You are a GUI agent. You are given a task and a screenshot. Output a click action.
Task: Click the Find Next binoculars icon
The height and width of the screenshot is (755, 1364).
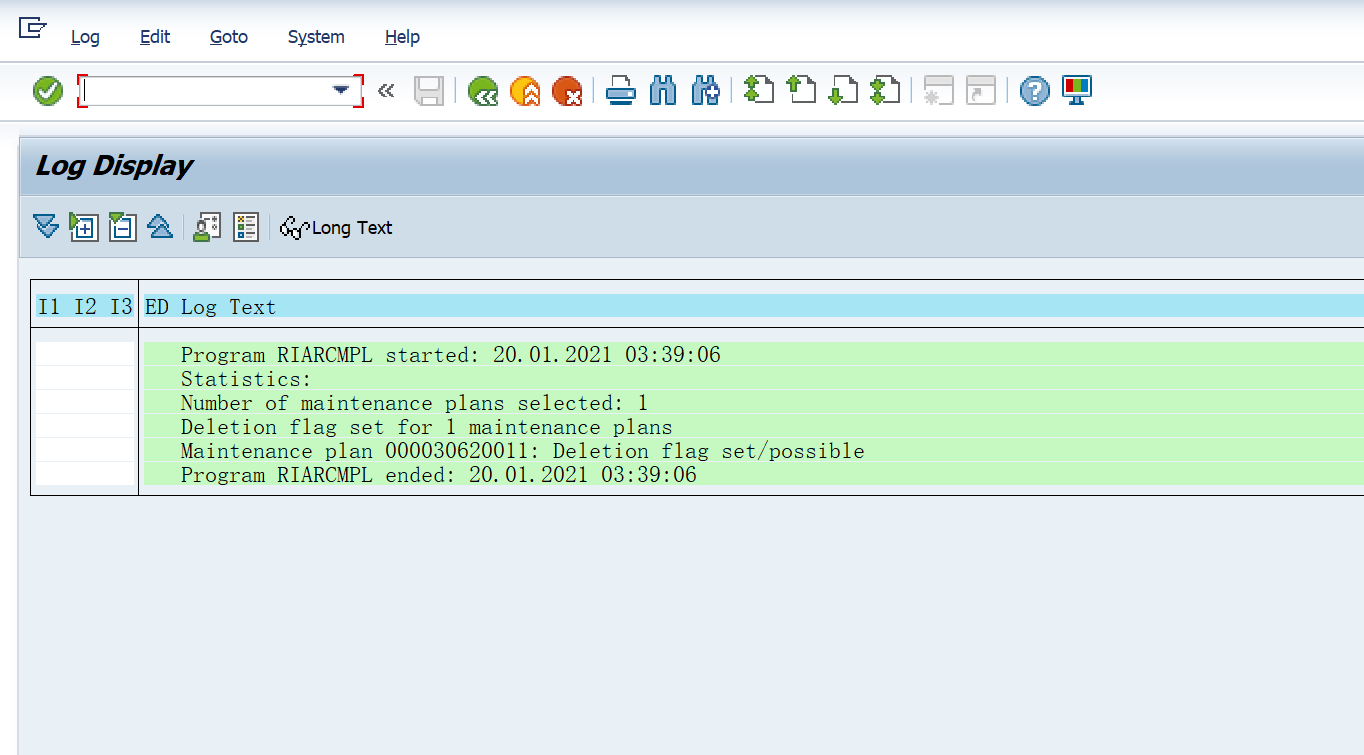705,92
